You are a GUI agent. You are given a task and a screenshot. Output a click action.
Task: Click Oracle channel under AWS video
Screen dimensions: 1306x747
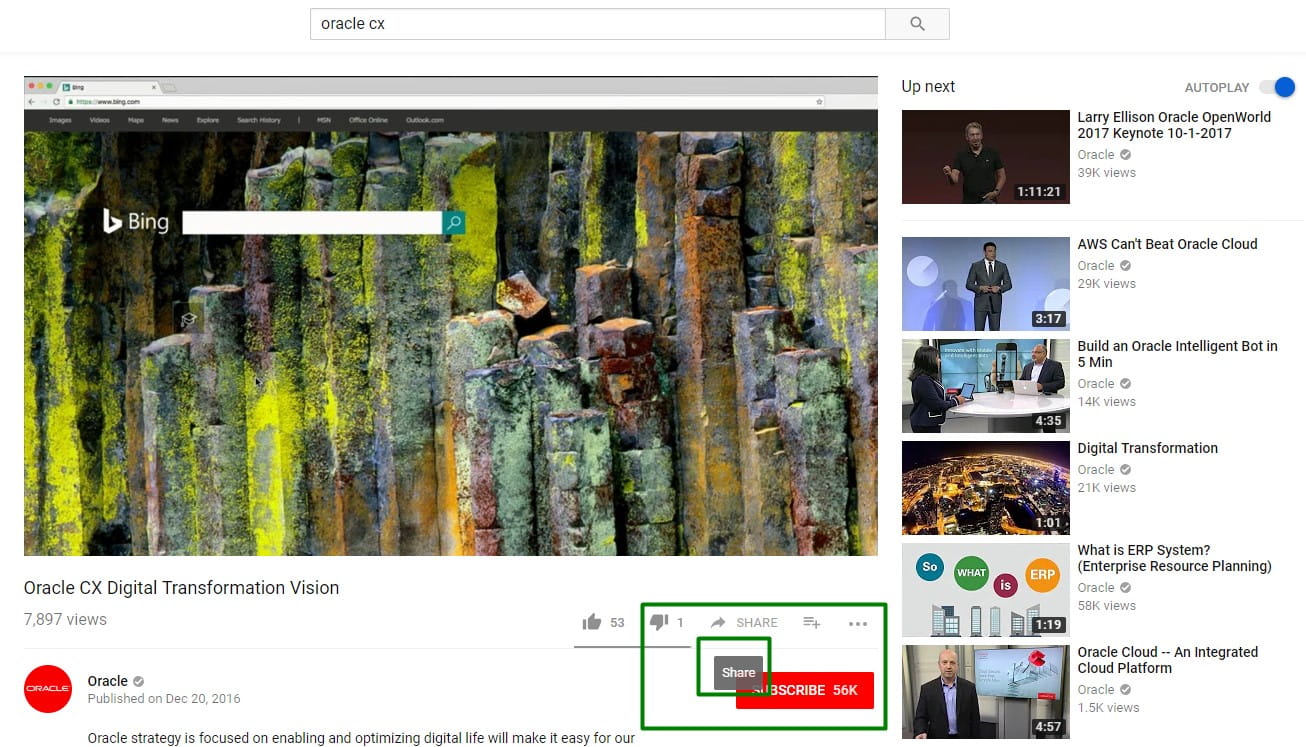coord(1095,266)
